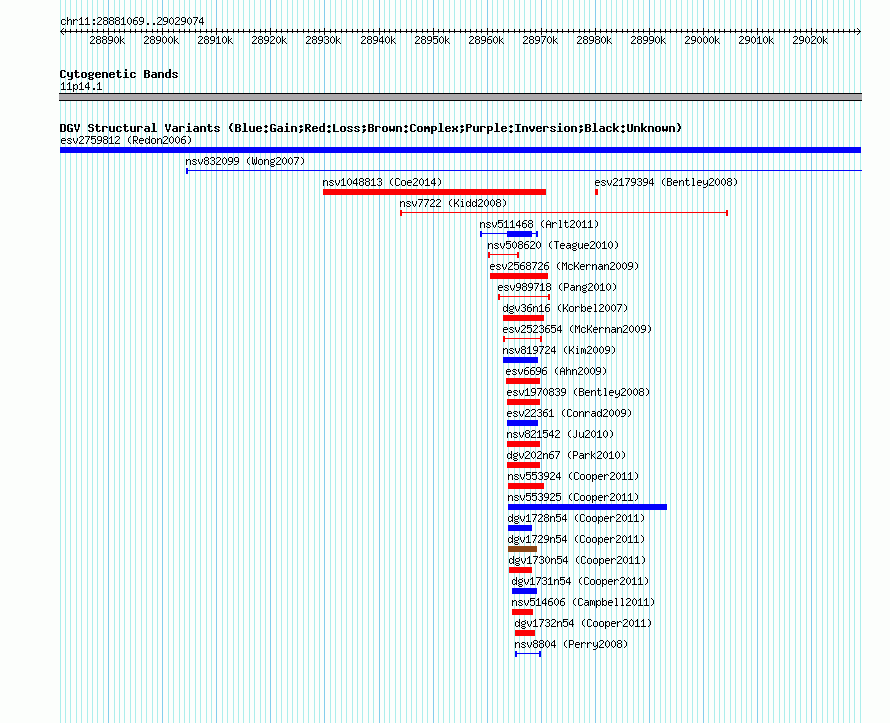The image size is (890, 723).
Task: Click the nsv514606 (Campbell2011) label
Action: 583,602
